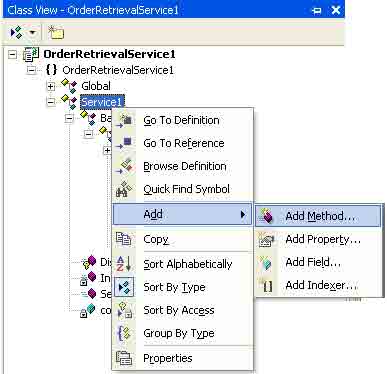
Task: Choose Add Indexer from the submenu
Action: click(318, 286)
